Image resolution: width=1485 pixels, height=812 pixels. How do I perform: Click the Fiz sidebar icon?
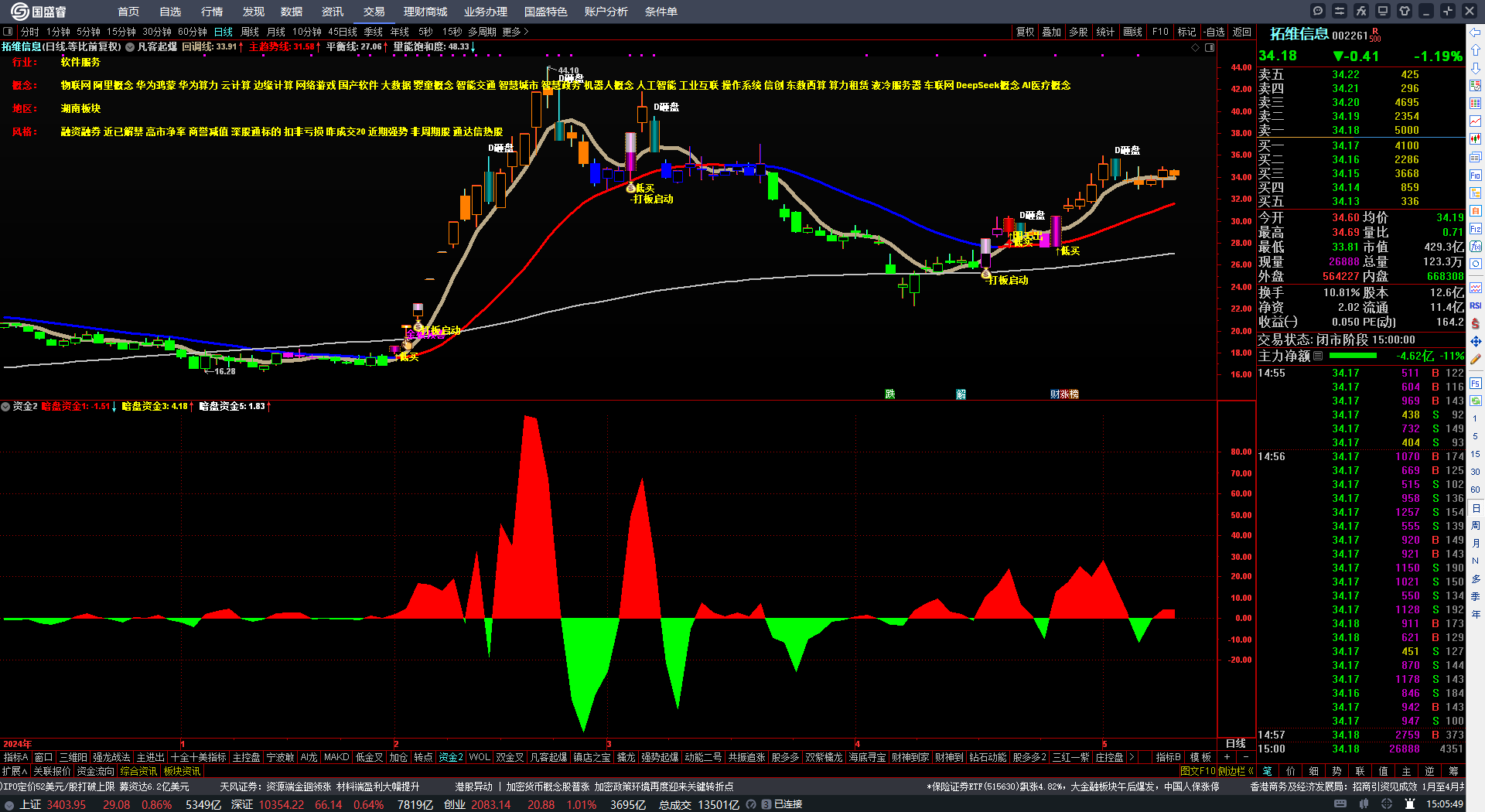click(x=1476, y=229)
